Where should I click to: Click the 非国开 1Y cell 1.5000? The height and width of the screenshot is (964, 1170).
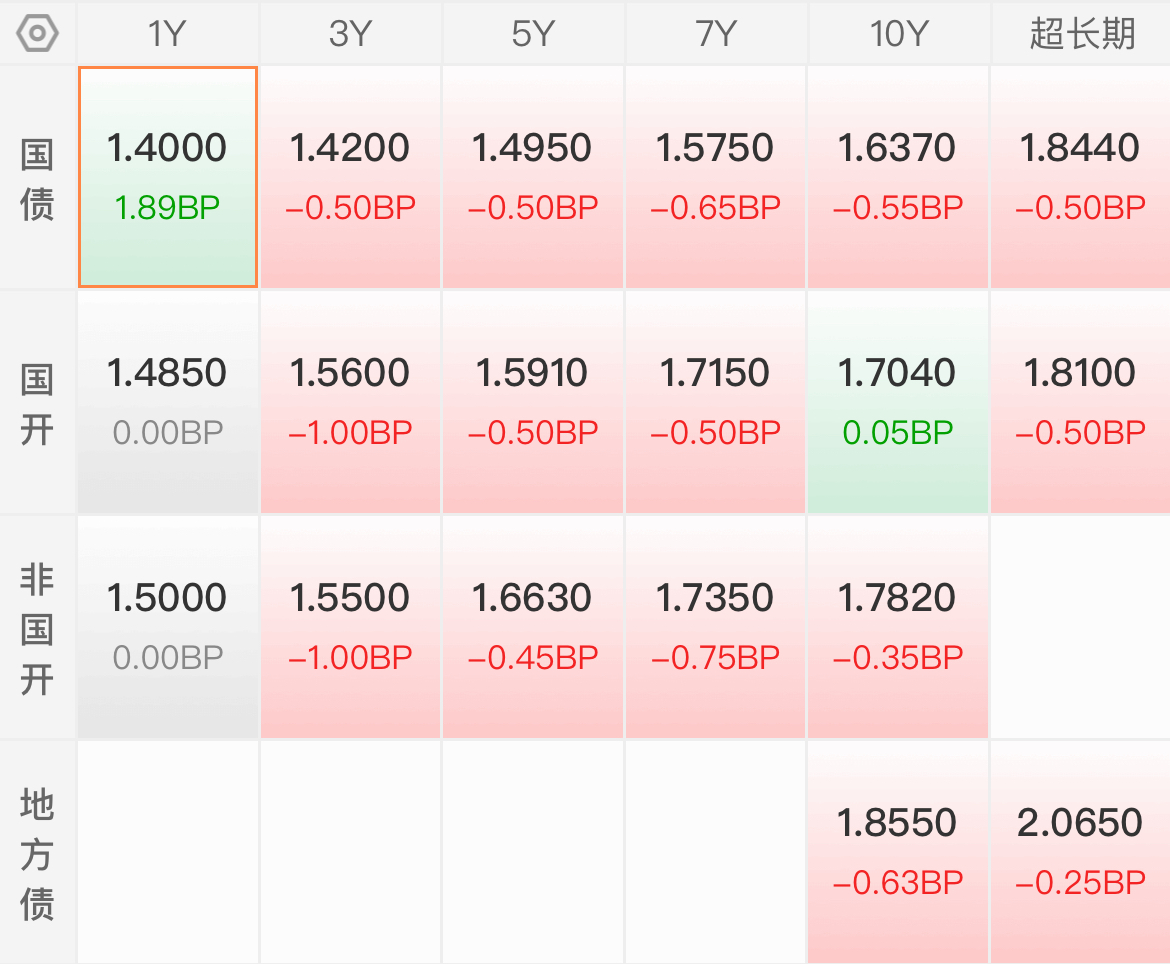168,627
